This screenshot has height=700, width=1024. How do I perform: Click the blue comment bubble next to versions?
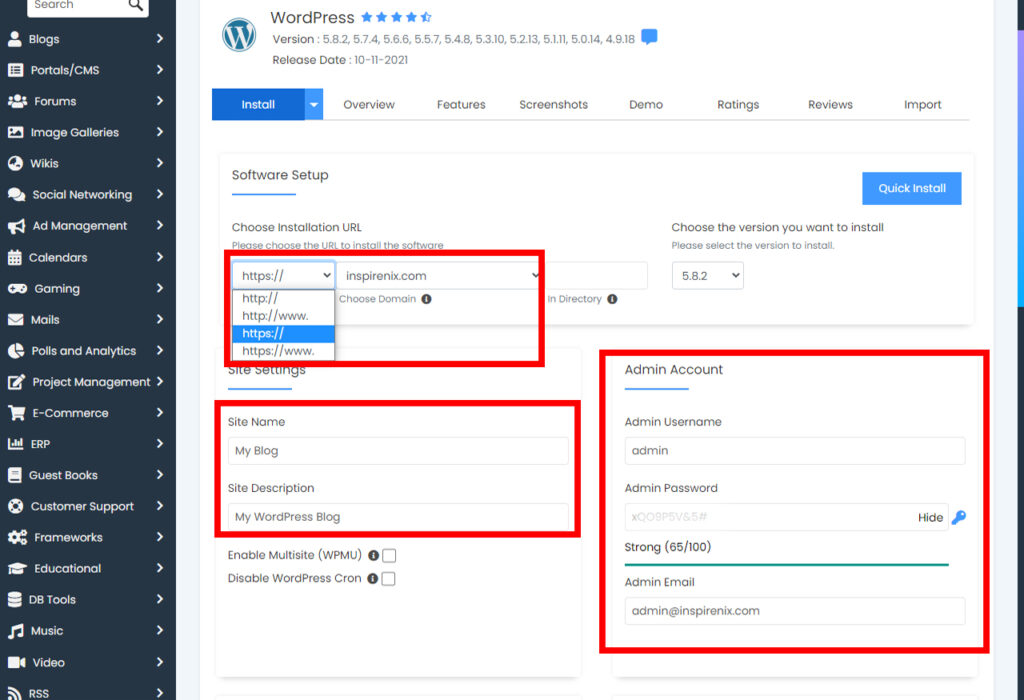[x=649, y=37]
